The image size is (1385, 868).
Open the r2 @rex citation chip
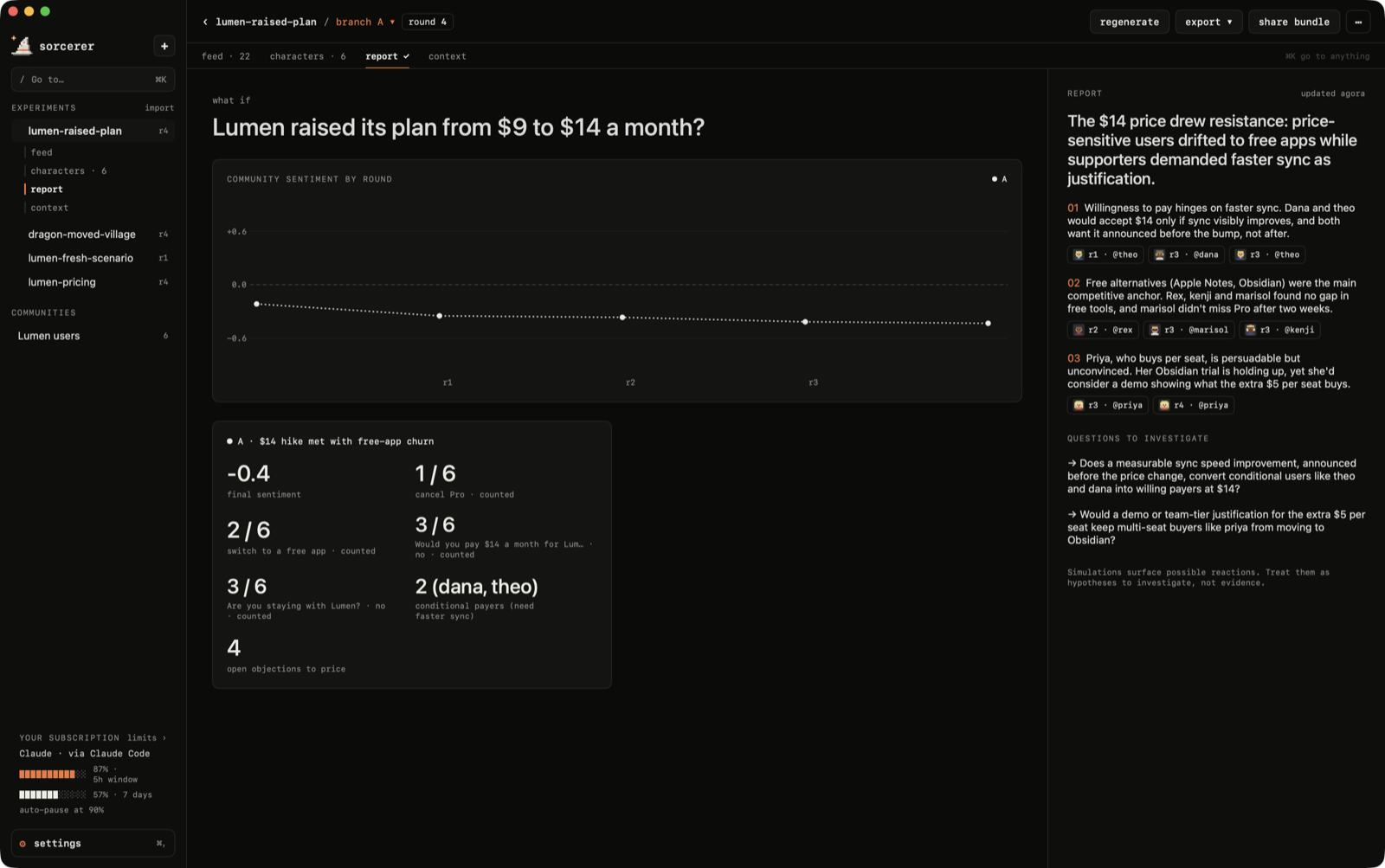click(x=1103, y=330)
